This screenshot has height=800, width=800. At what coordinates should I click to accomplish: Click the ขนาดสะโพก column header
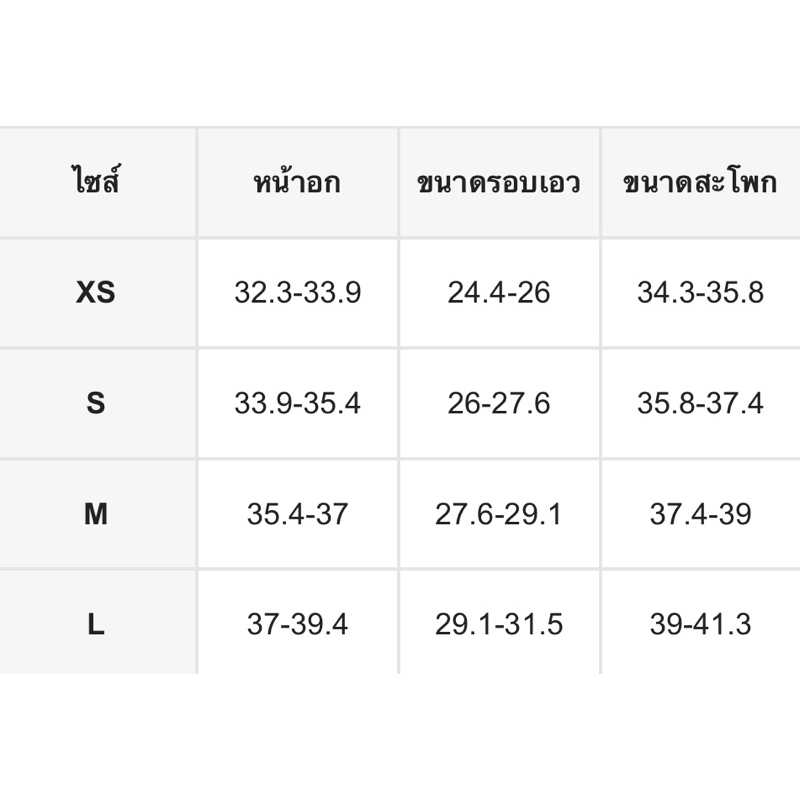pos(699,184)
